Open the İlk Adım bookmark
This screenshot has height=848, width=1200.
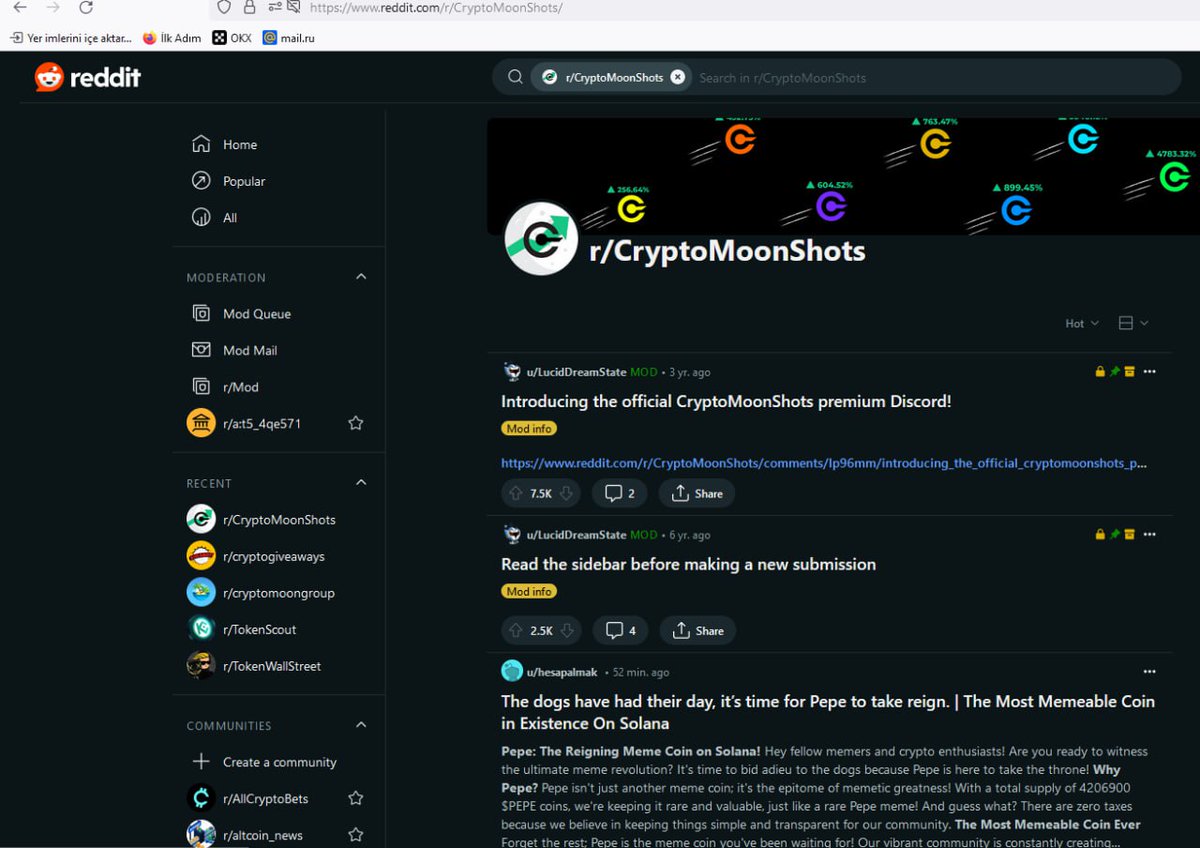pos(172,38)
